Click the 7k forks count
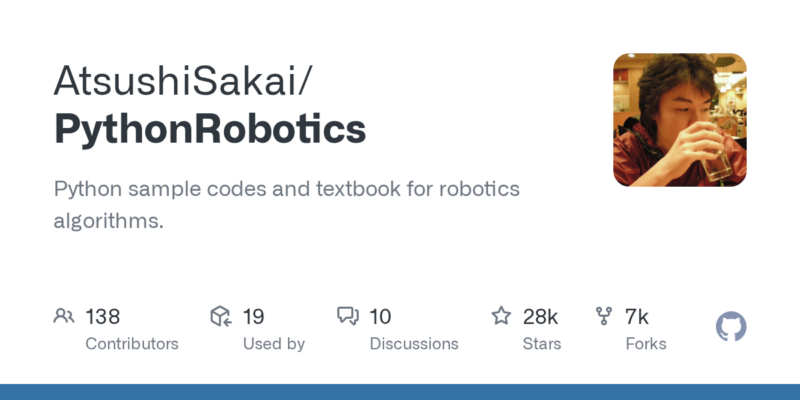The image size is (800, 400). tap(637, 317)
